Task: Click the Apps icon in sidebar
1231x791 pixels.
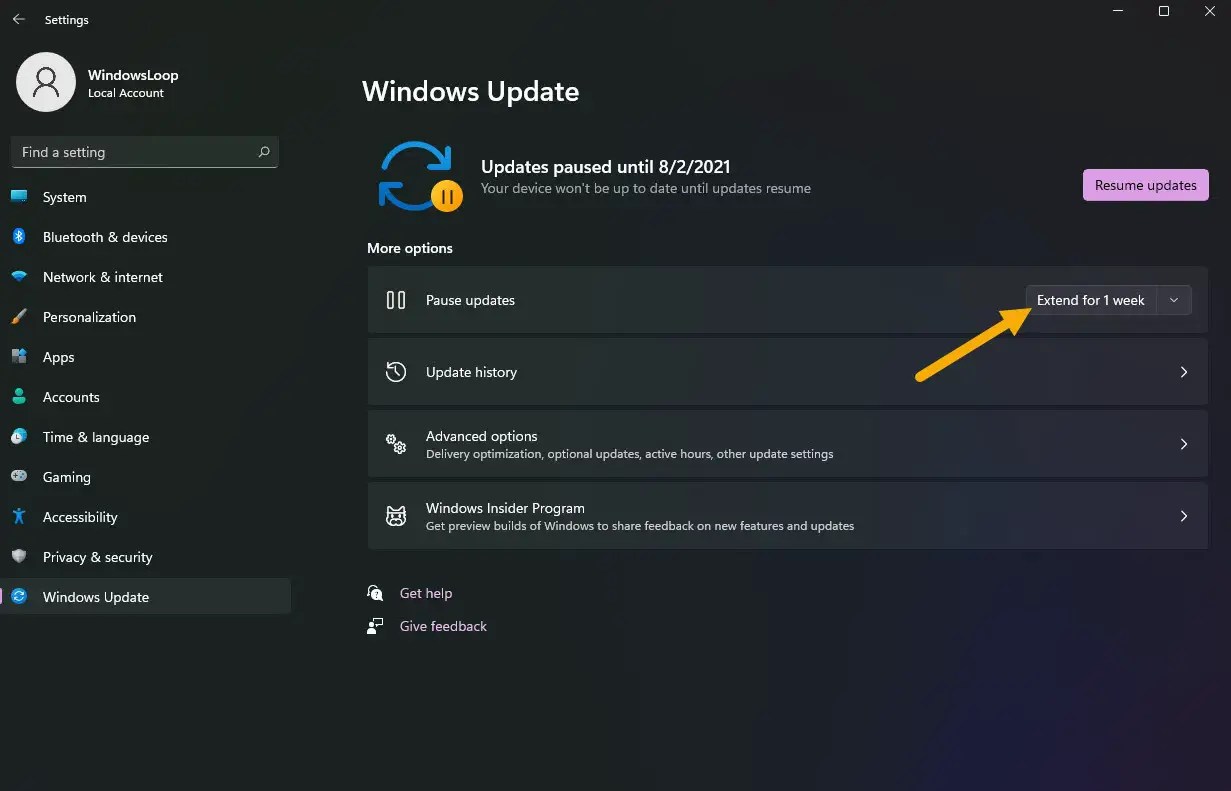Action: [x=19, y=357]
